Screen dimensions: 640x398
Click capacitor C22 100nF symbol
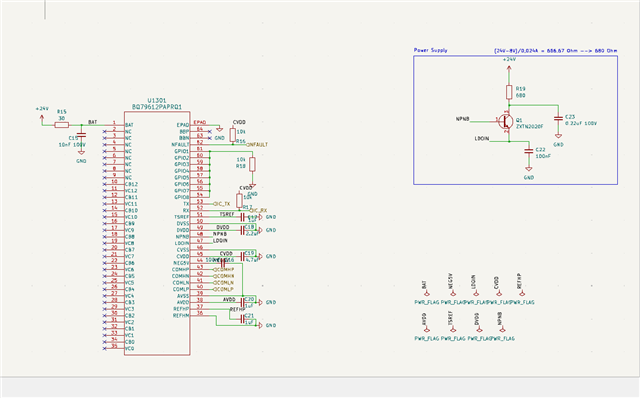pos(529,151)
